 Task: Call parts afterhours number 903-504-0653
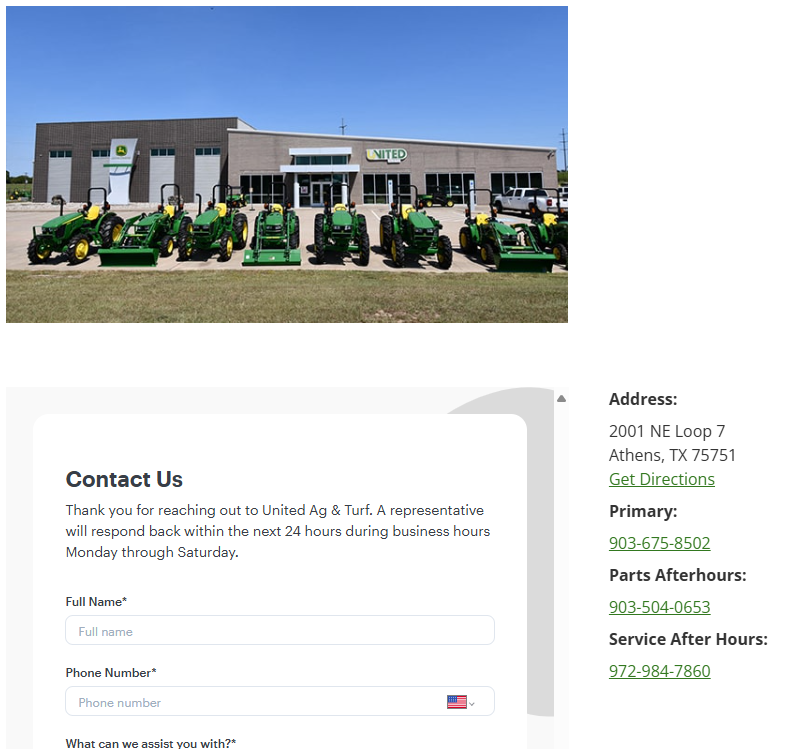tap(659, 607)
